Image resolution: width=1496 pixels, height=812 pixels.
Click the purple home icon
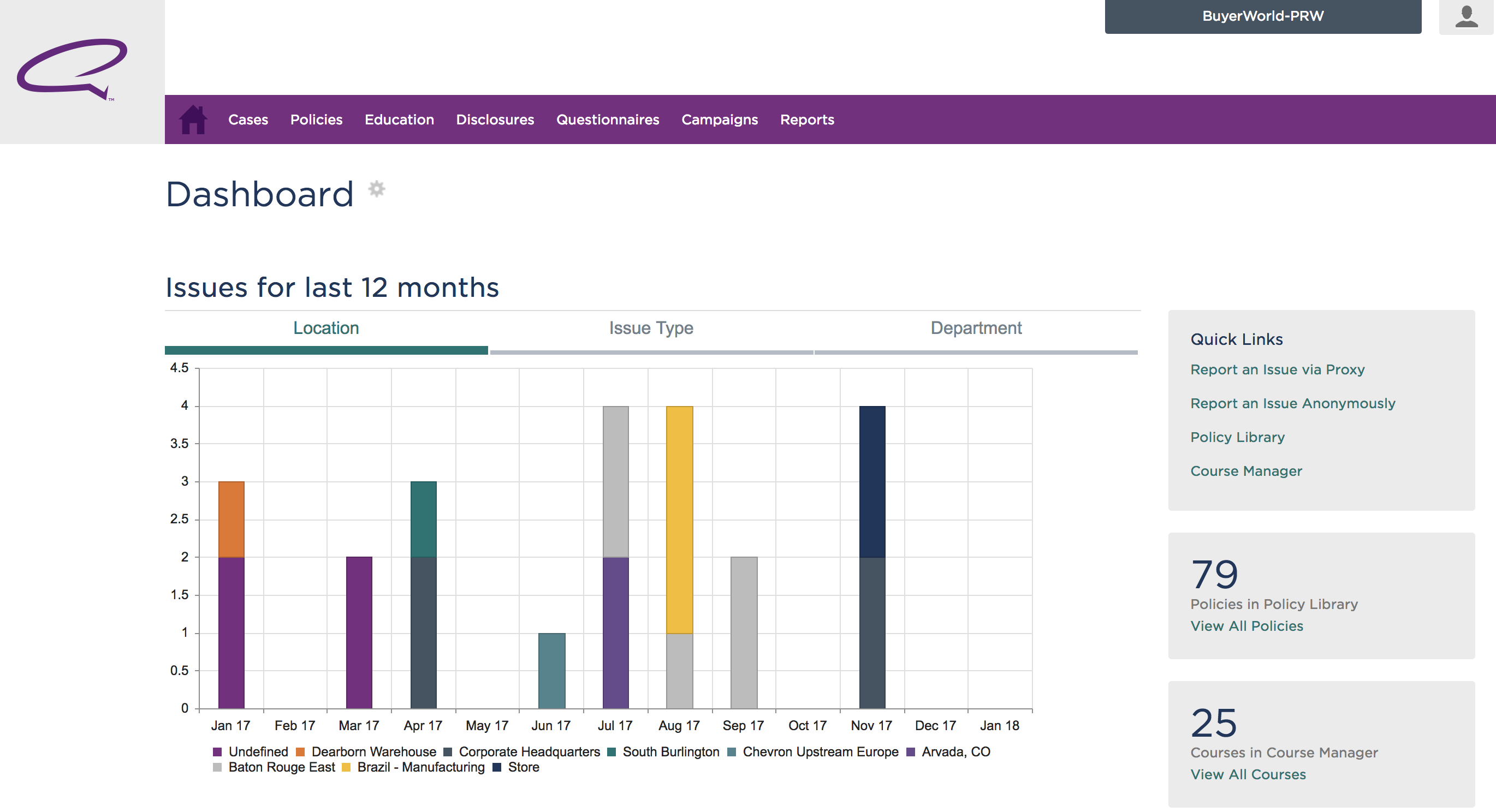tap(193, 120)
